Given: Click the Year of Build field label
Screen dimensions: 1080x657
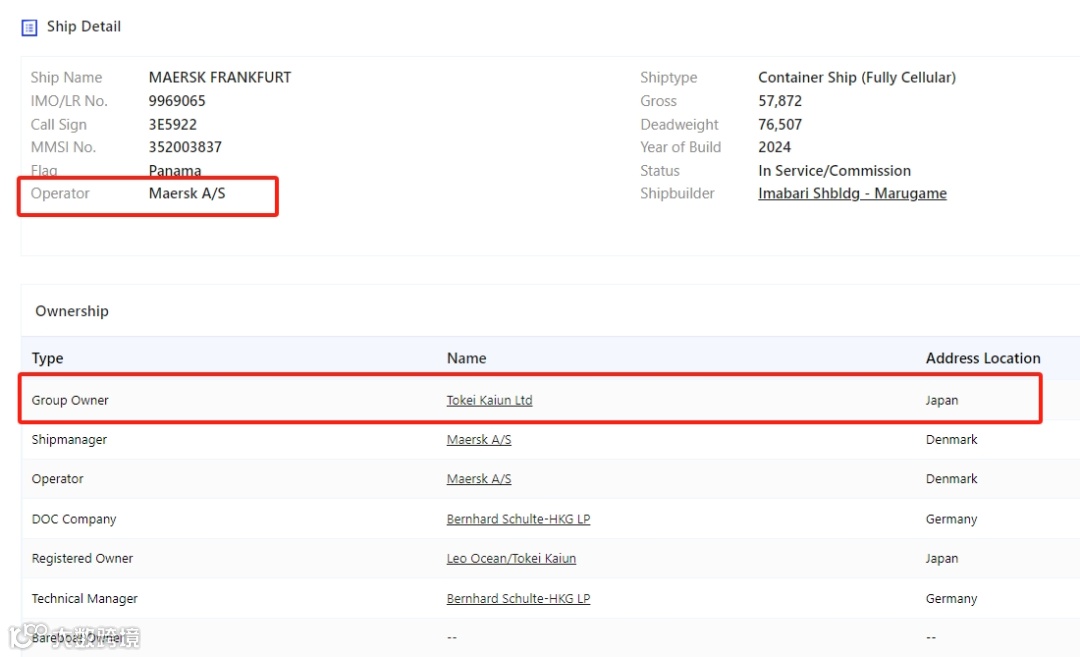Looking at the screenshot, I should click(681, 147).
